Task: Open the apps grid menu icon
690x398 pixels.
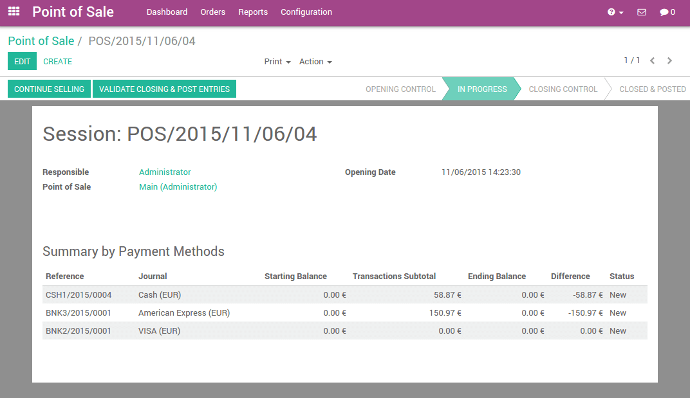Action: pyautogui.click(x=14, y=11)
